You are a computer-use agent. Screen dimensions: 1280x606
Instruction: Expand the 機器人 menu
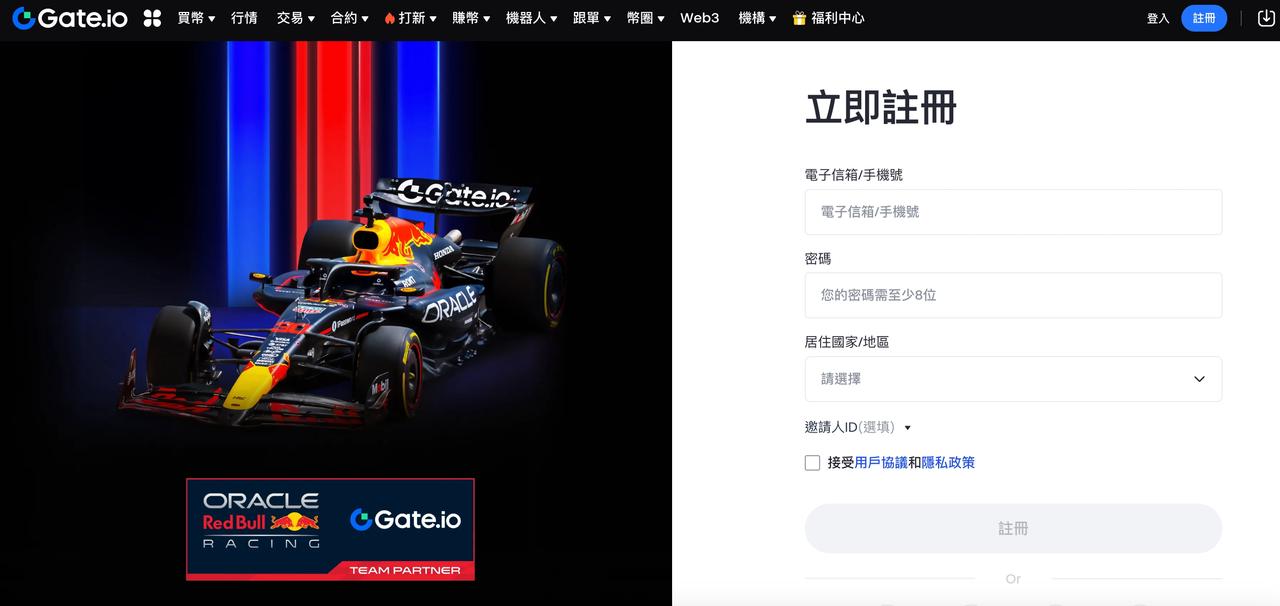coord(531,18)
